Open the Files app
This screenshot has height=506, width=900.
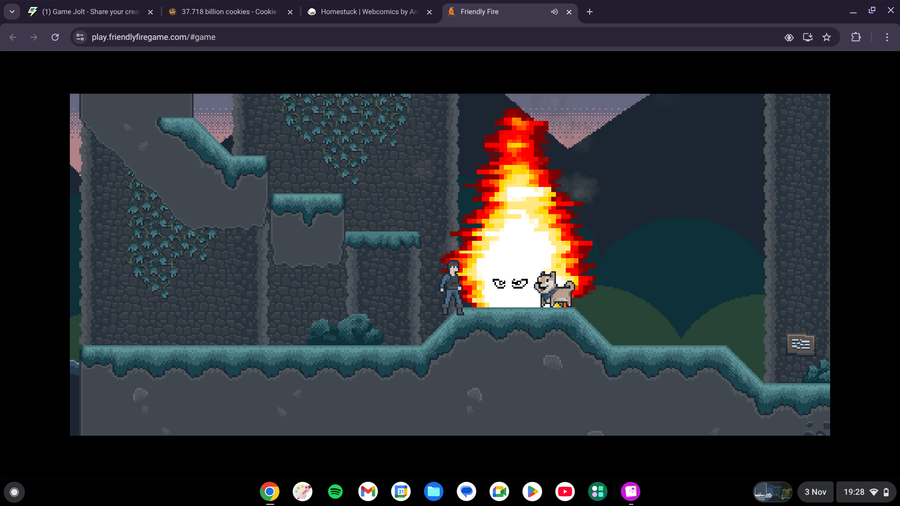click(x=433, y=492)
